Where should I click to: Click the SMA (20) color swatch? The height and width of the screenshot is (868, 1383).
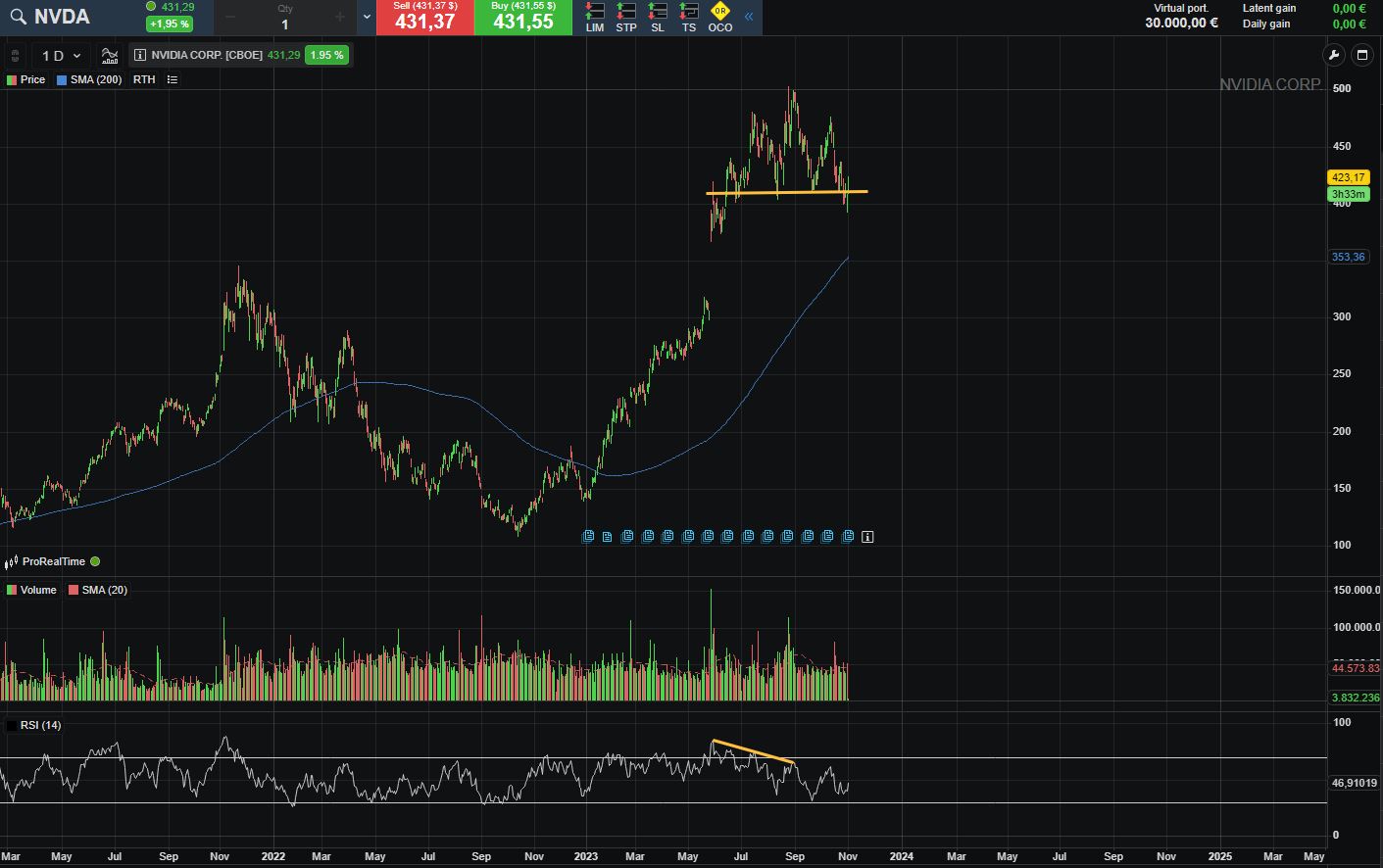(x=74, y=590)
